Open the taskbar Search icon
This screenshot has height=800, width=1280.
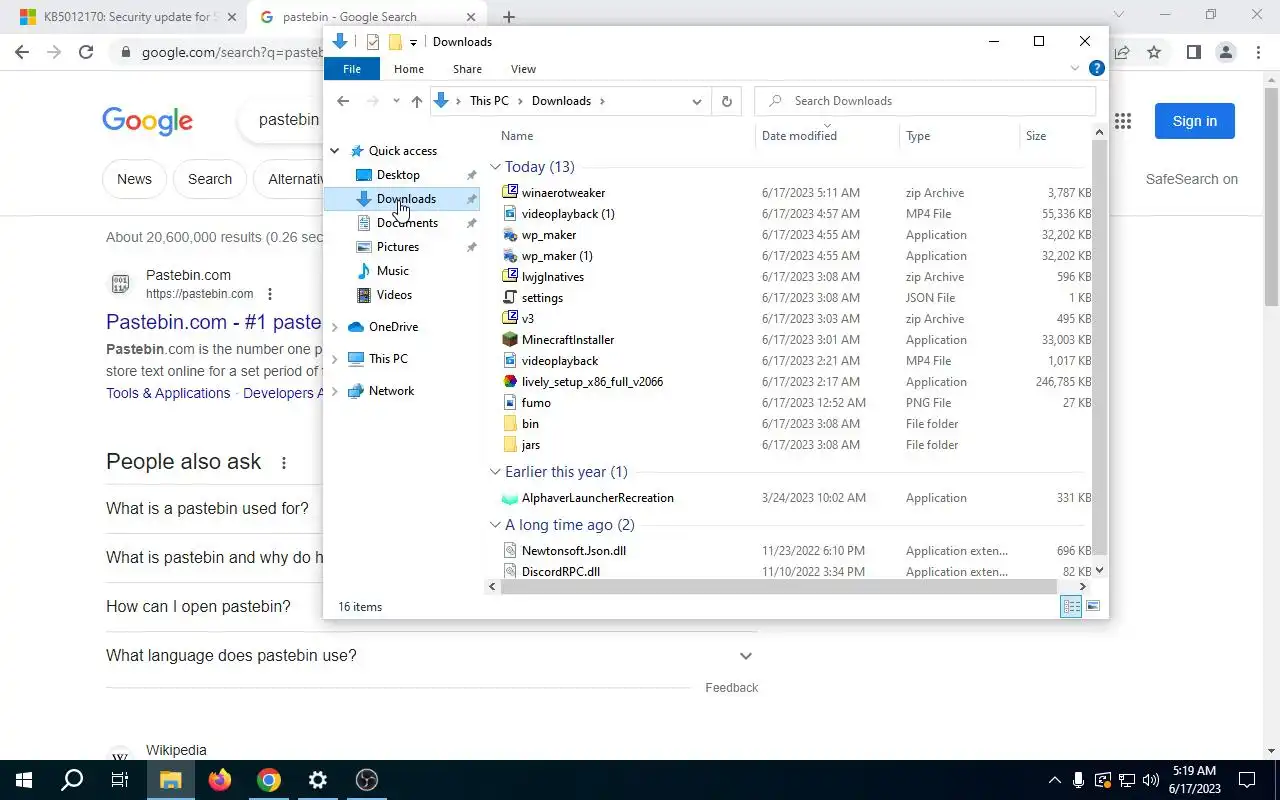point(72,780)
